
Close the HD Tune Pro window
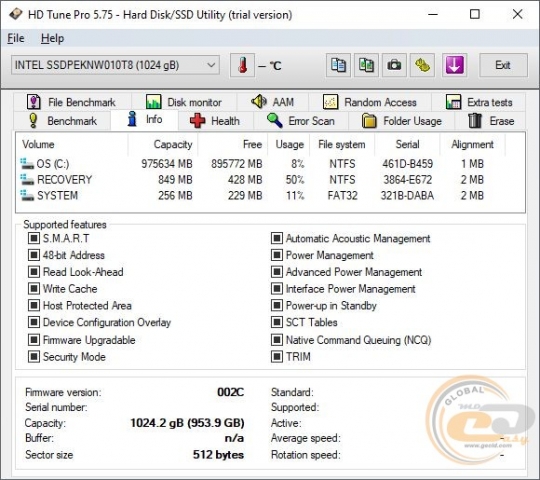pyautogui.click(x=517, y=14)
